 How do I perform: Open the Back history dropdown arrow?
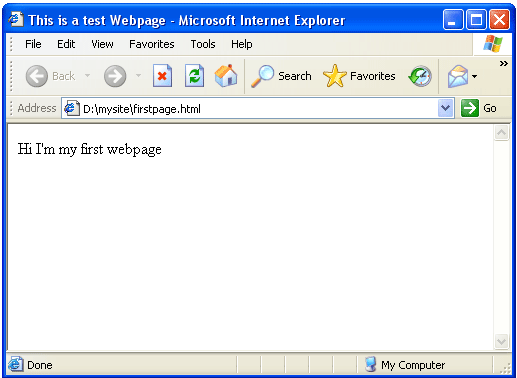[x=88, y=76]
